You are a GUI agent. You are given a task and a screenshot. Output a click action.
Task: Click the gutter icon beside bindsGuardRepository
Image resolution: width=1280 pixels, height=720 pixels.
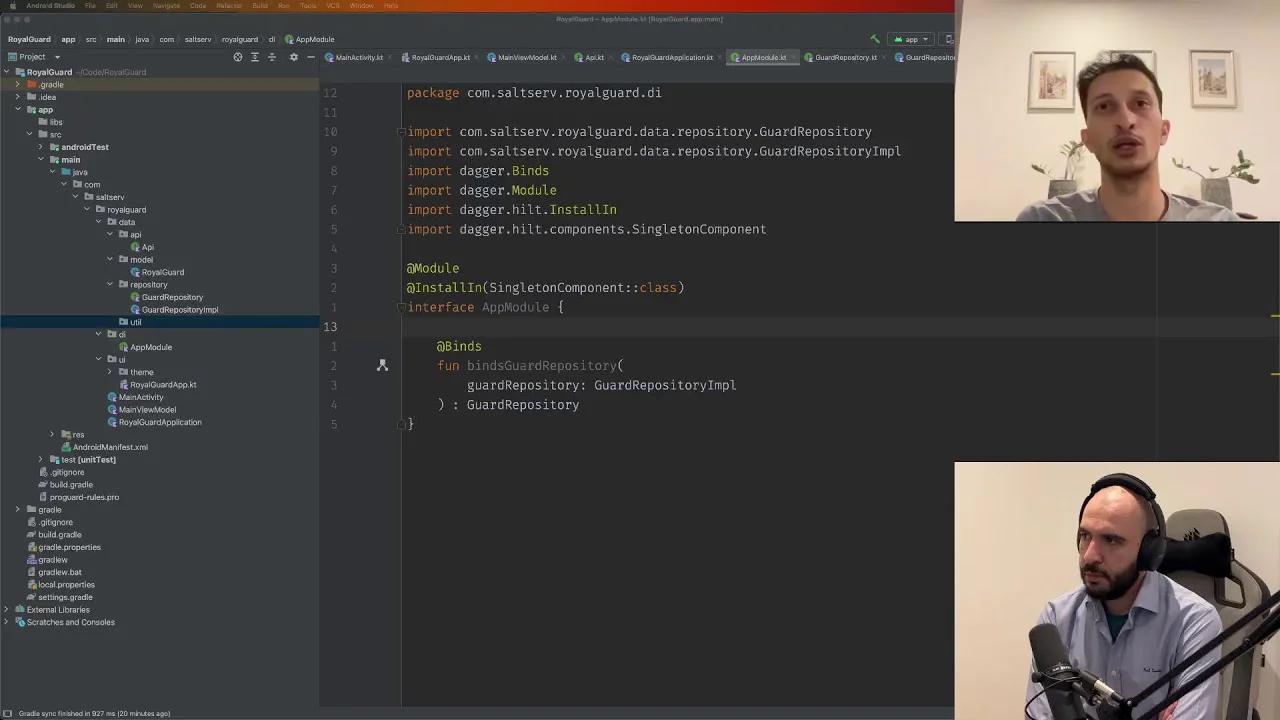[382, 366]
